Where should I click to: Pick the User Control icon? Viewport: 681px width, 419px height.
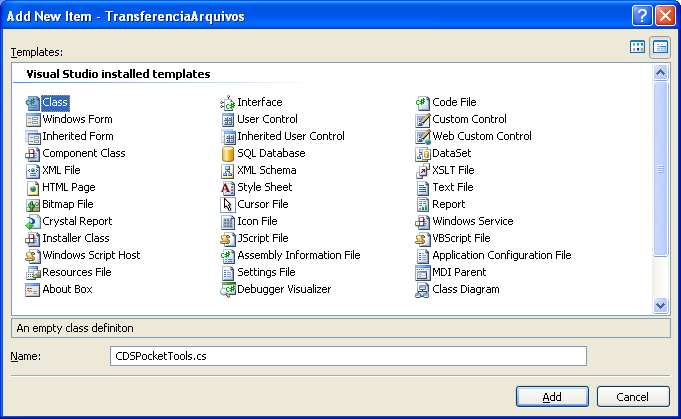point(228,120)
